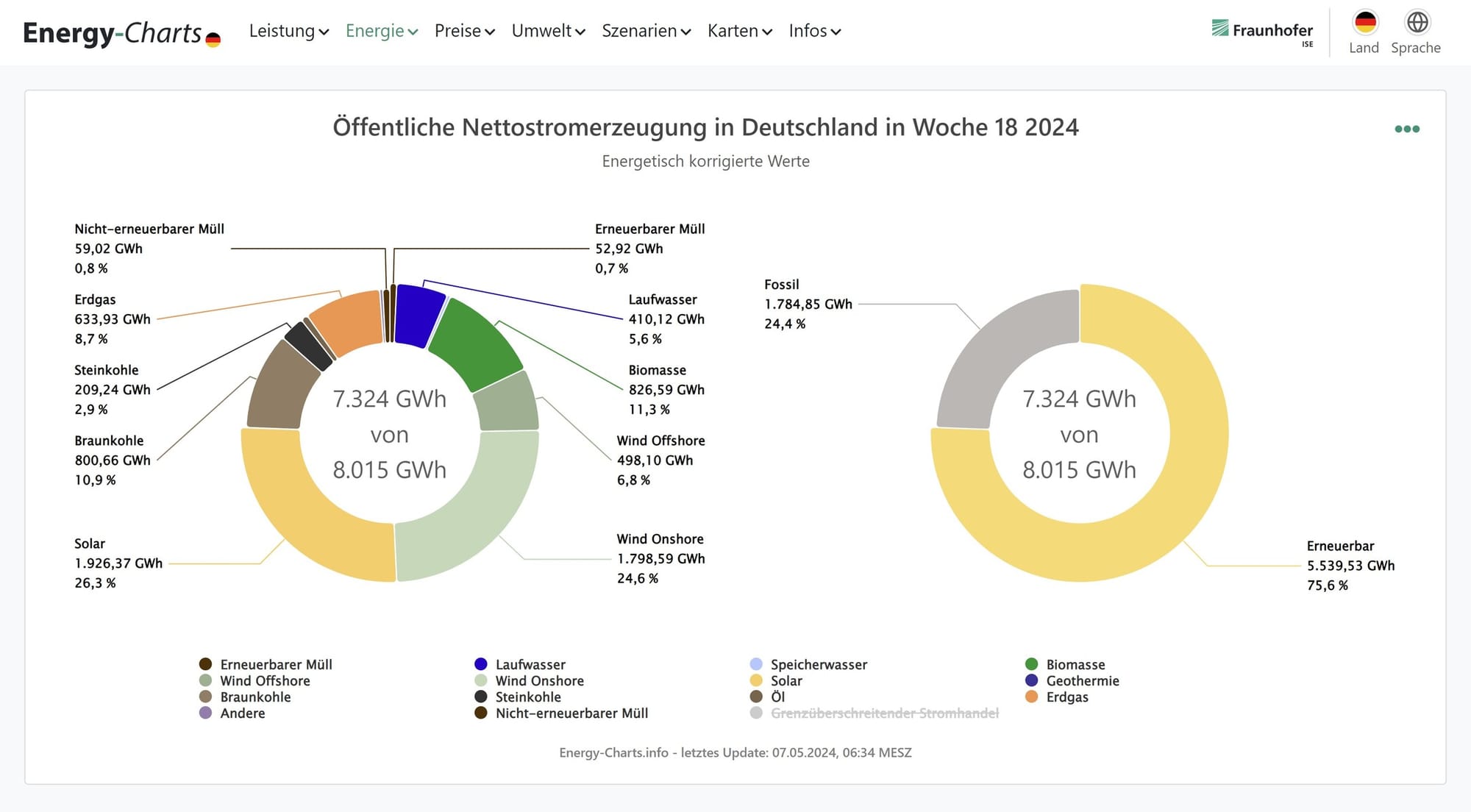Open the Energie menu
This screenshot has height=812, width=1471.
click(x=381, y=31)
